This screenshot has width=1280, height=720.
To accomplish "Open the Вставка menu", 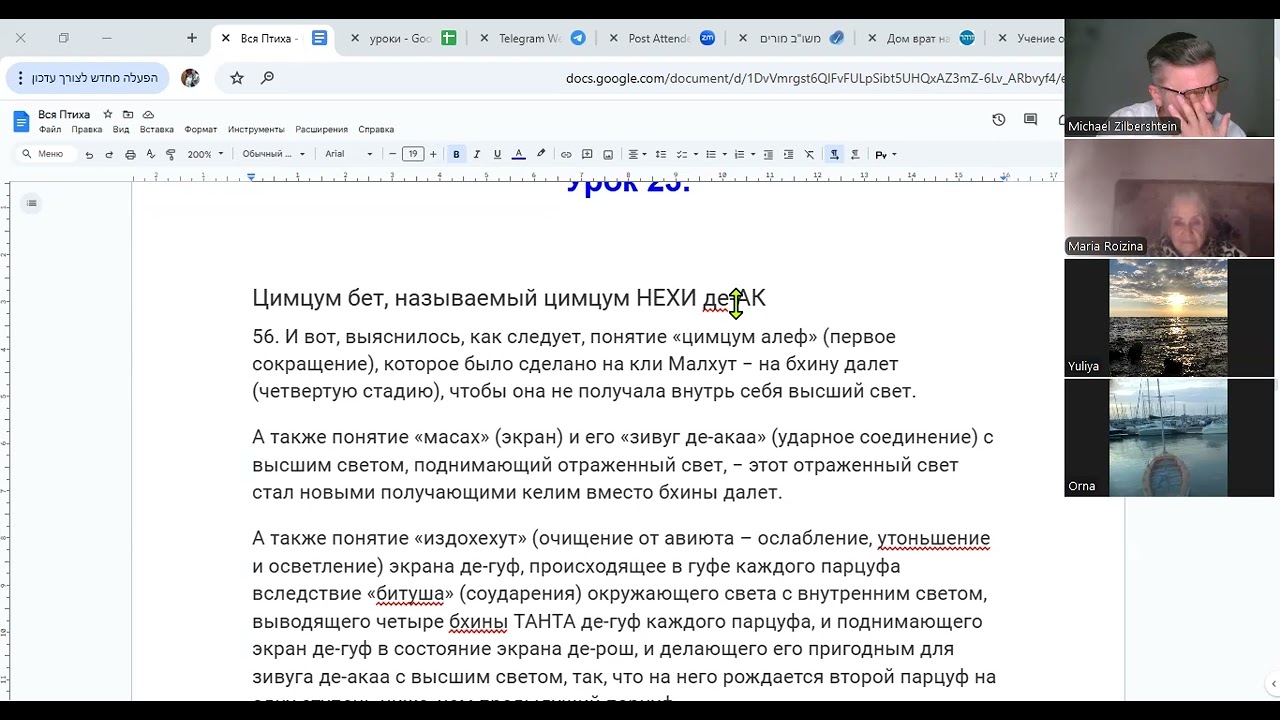I will click(157, 129).
